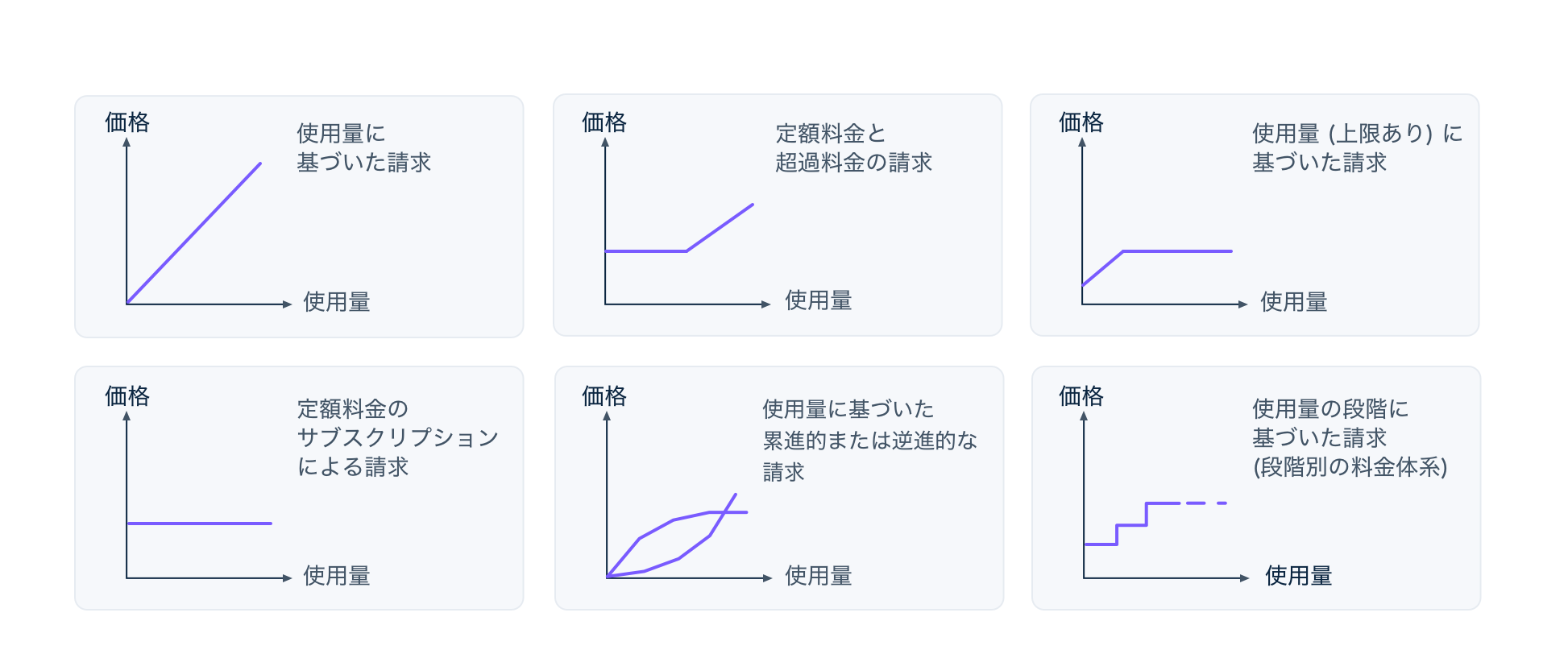Click 使用量 label in the tiered card
Screen dimensions: 1568x654
coord(1299,576)
